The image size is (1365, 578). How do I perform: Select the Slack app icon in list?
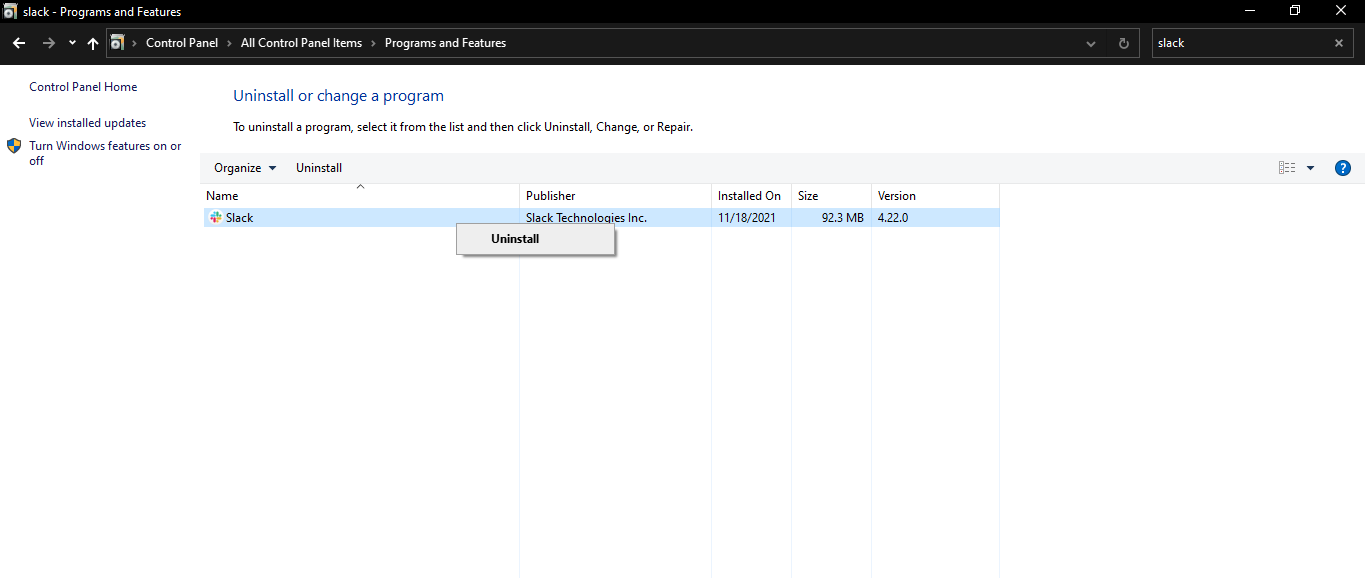click(x=216, y=217)
